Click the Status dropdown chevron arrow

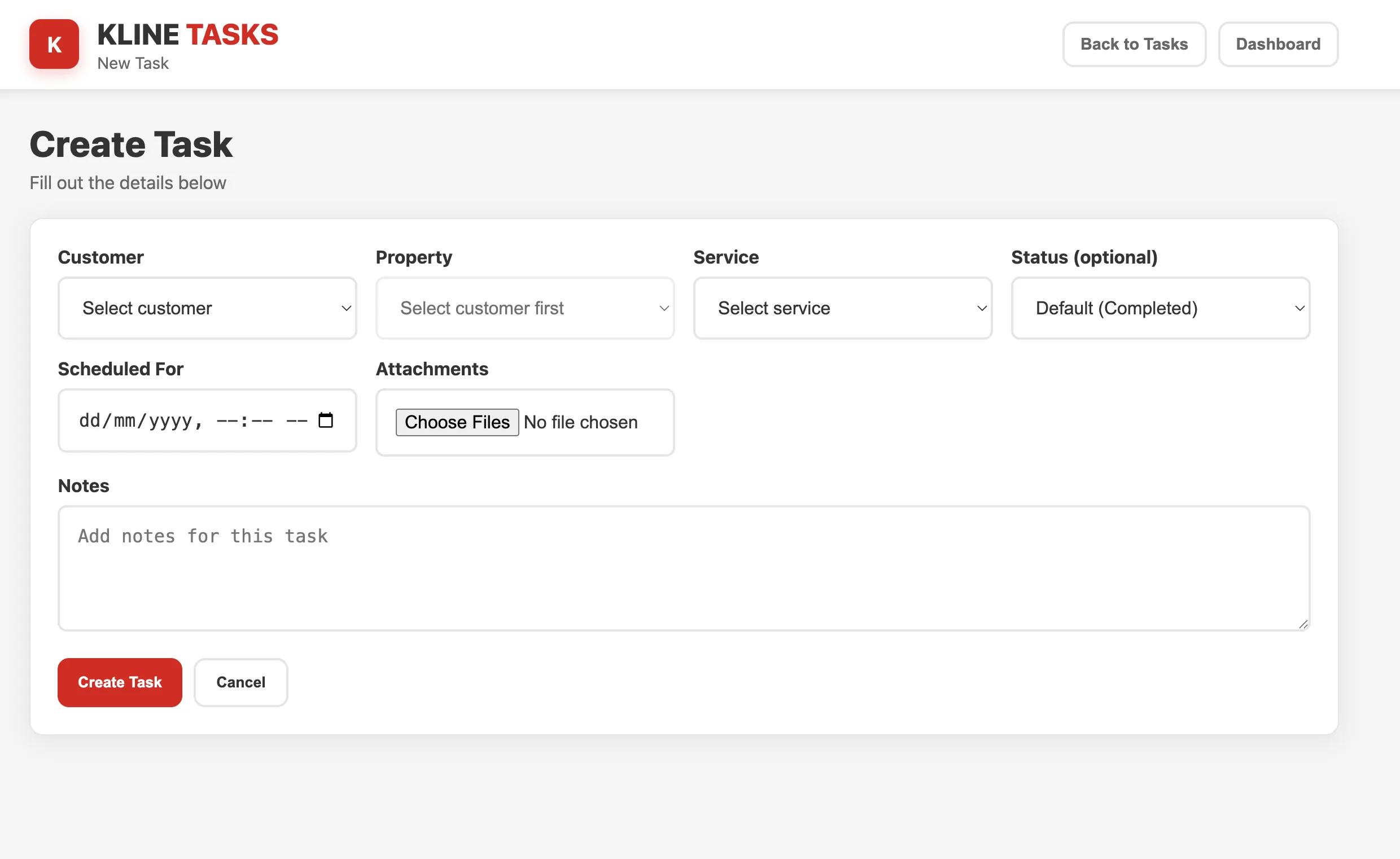pyautogui.click(x=1300, y=308)
